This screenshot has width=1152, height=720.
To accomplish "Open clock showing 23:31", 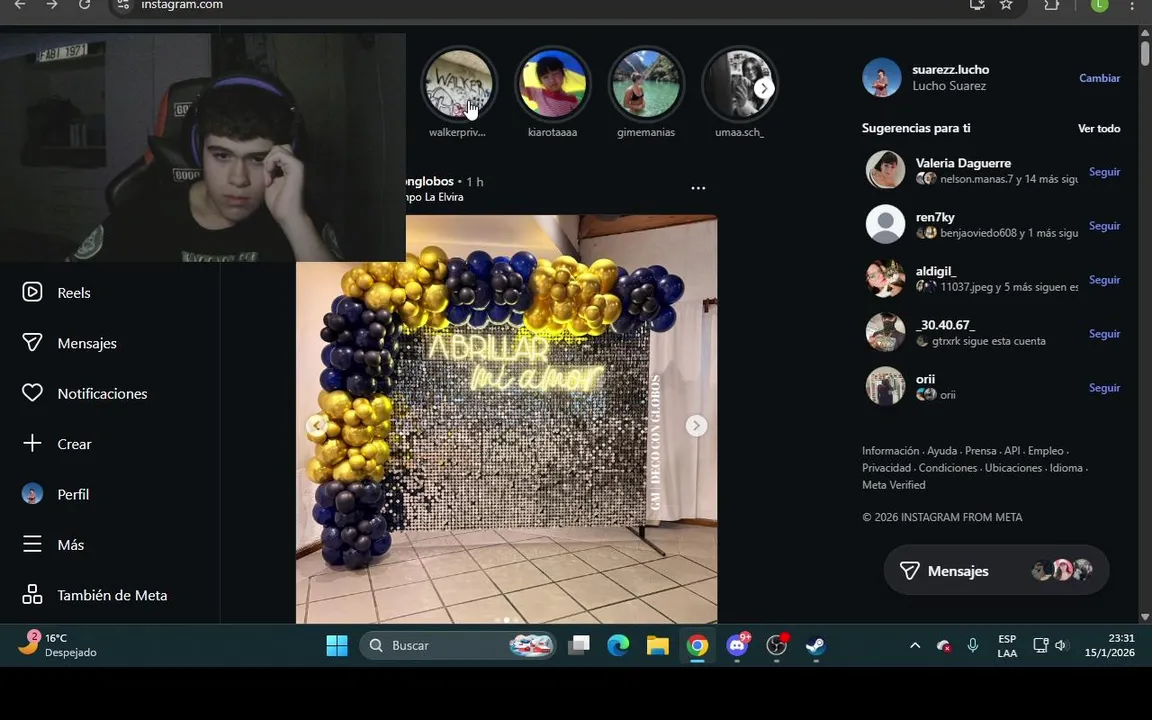I will click(x=1109, y=646).
